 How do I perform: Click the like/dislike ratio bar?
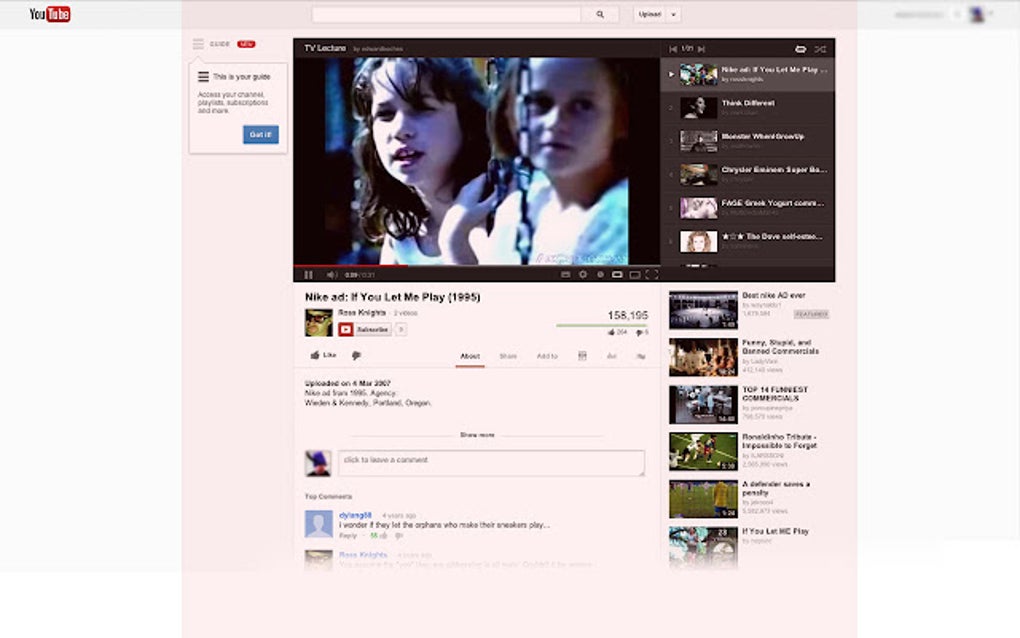pyautogui.click(x=602, y=325)
